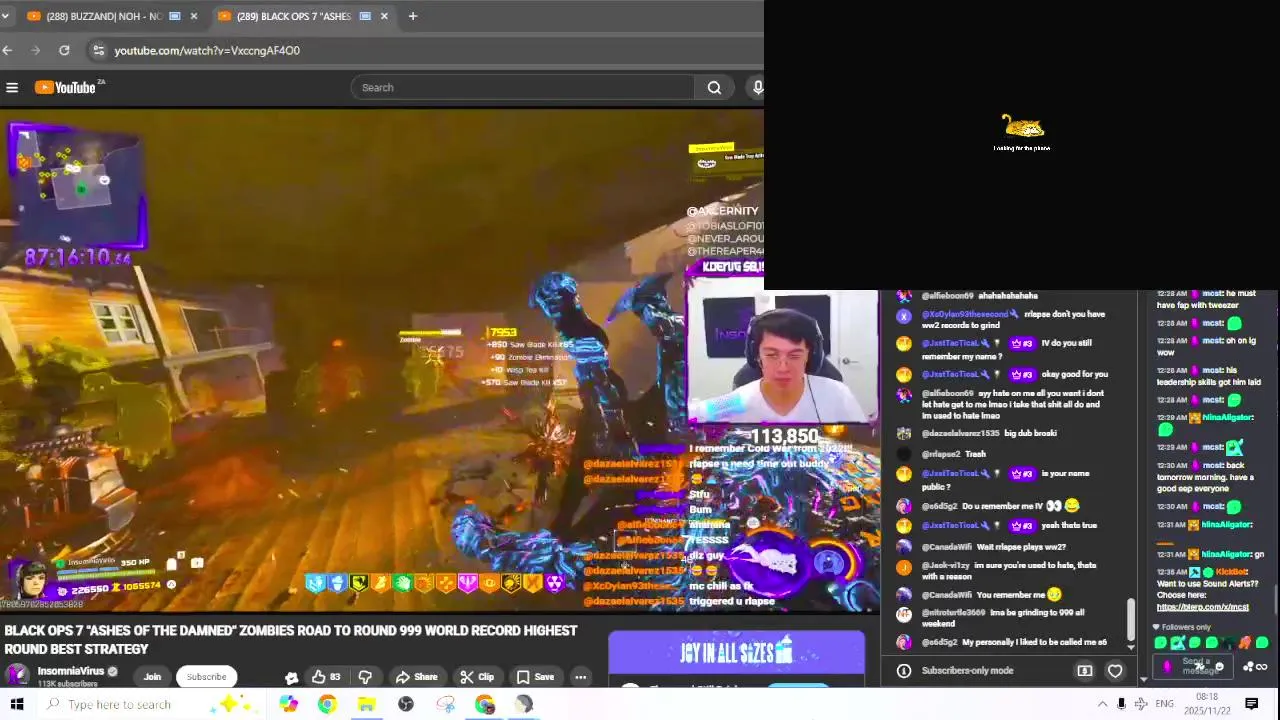Open Copilot from the taskbar
This screenshot has height=720, width=1280.
(x=288, y=704)
